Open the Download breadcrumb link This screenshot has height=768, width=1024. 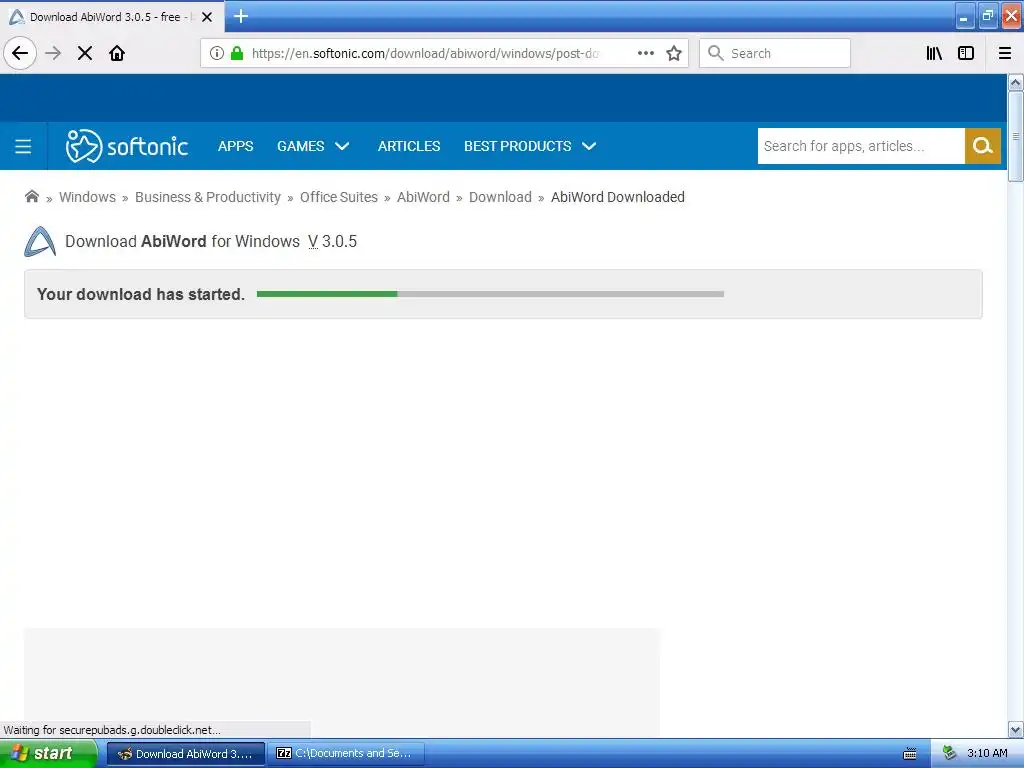pos(500,197)
